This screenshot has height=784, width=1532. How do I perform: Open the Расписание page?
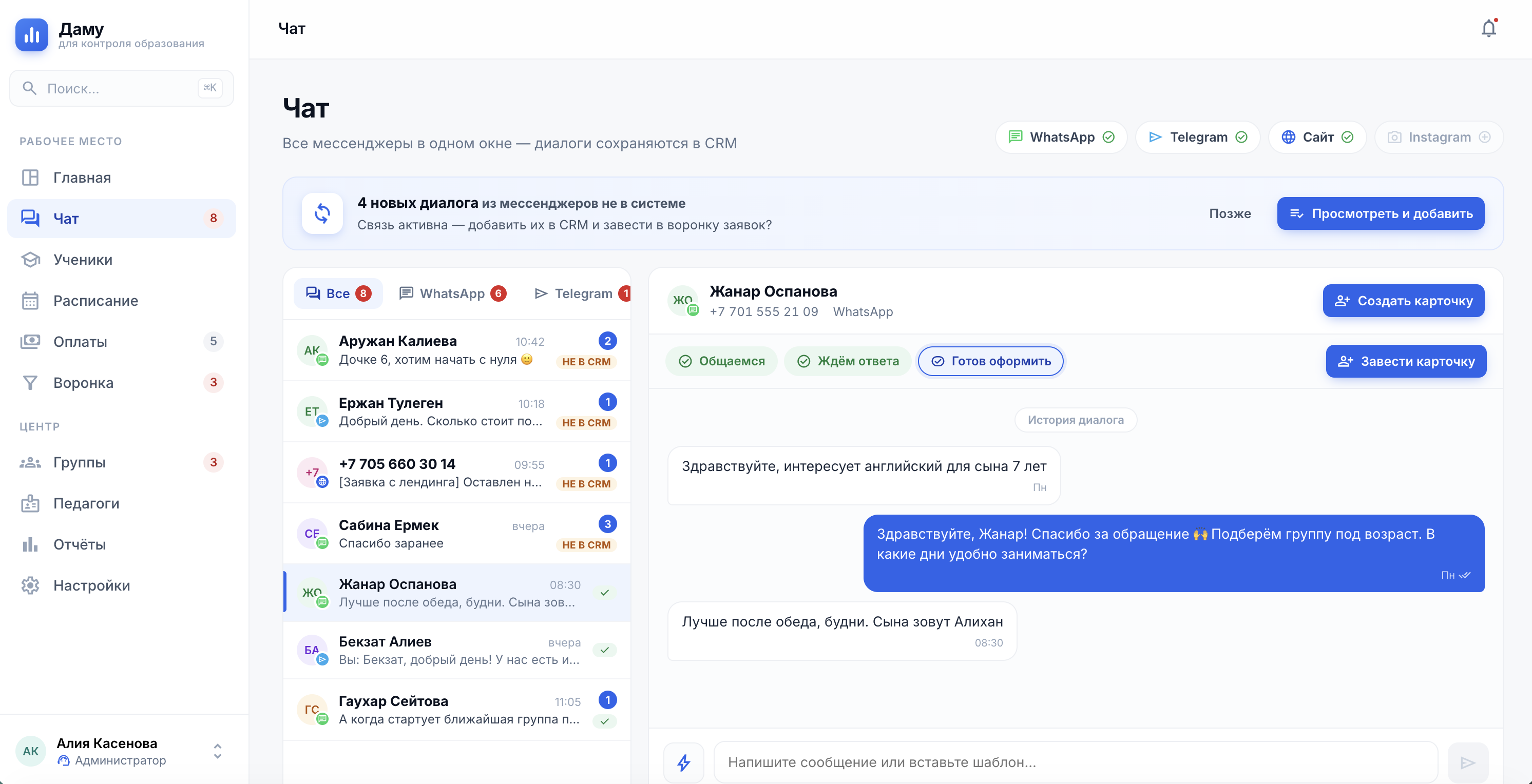(121, 301)
